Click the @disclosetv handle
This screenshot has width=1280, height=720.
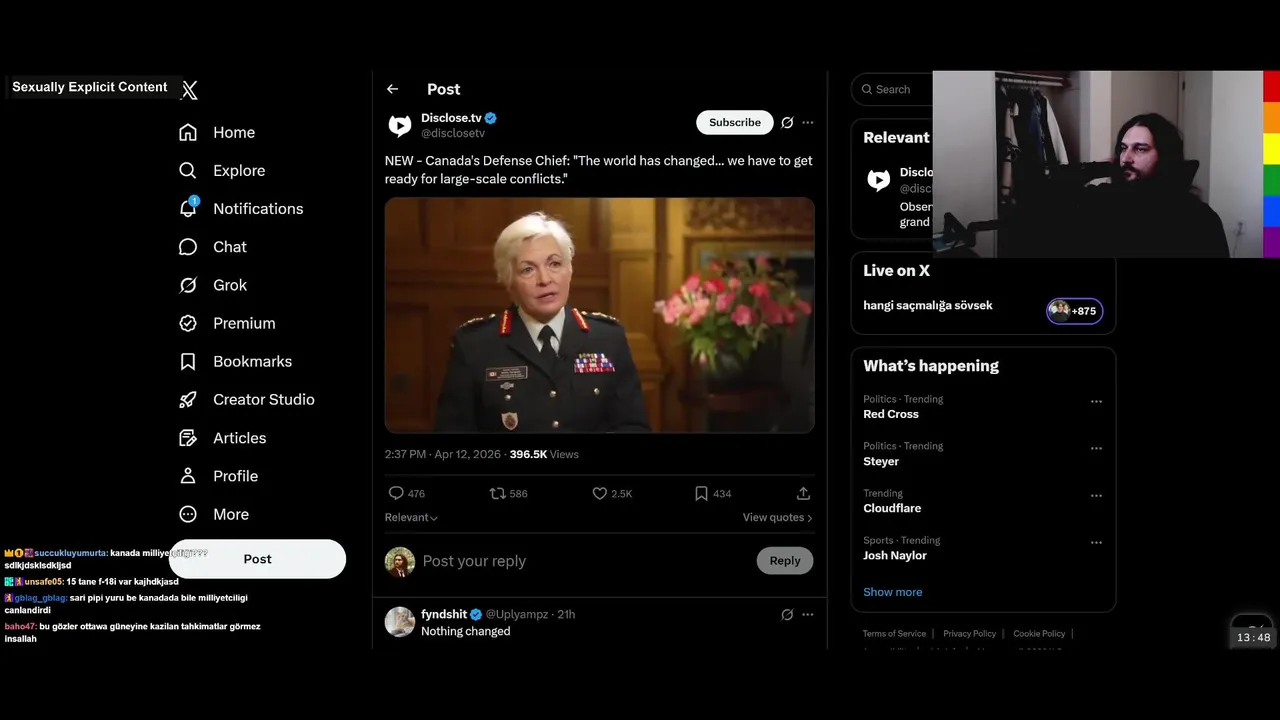pyautogui.click(x=453, y=133)
